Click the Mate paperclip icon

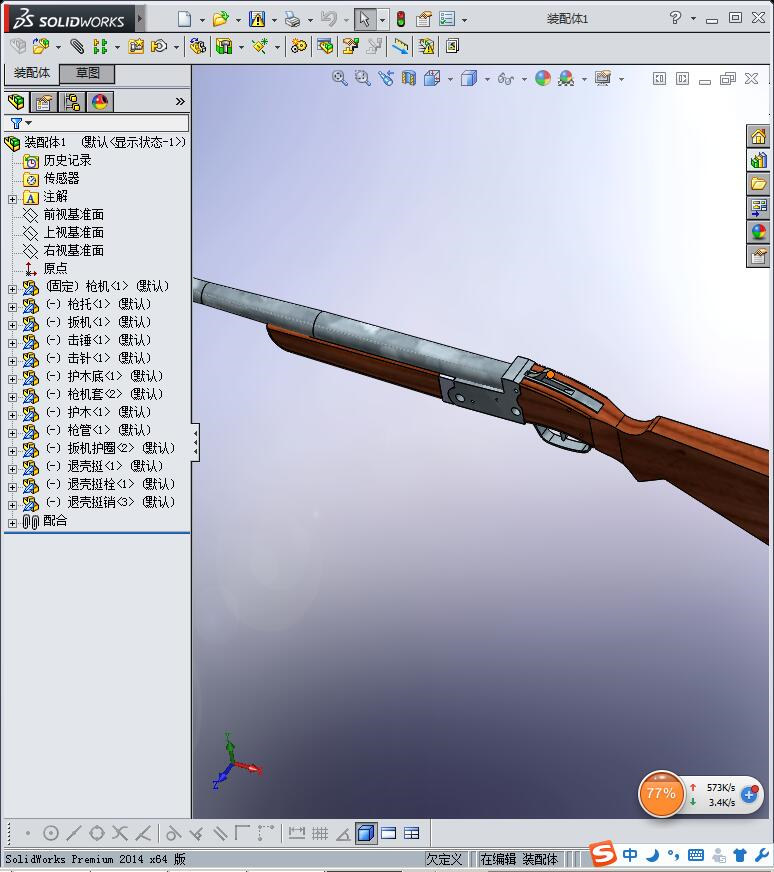tap(77, 46)
